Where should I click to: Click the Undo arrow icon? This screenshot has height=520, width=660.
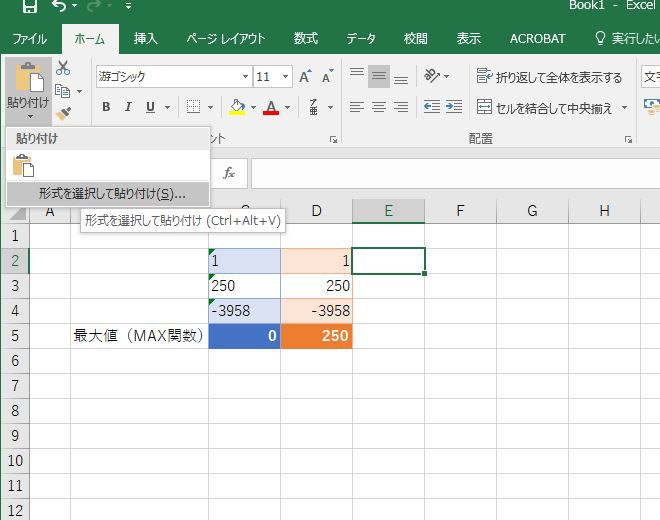tap(59, 5)
